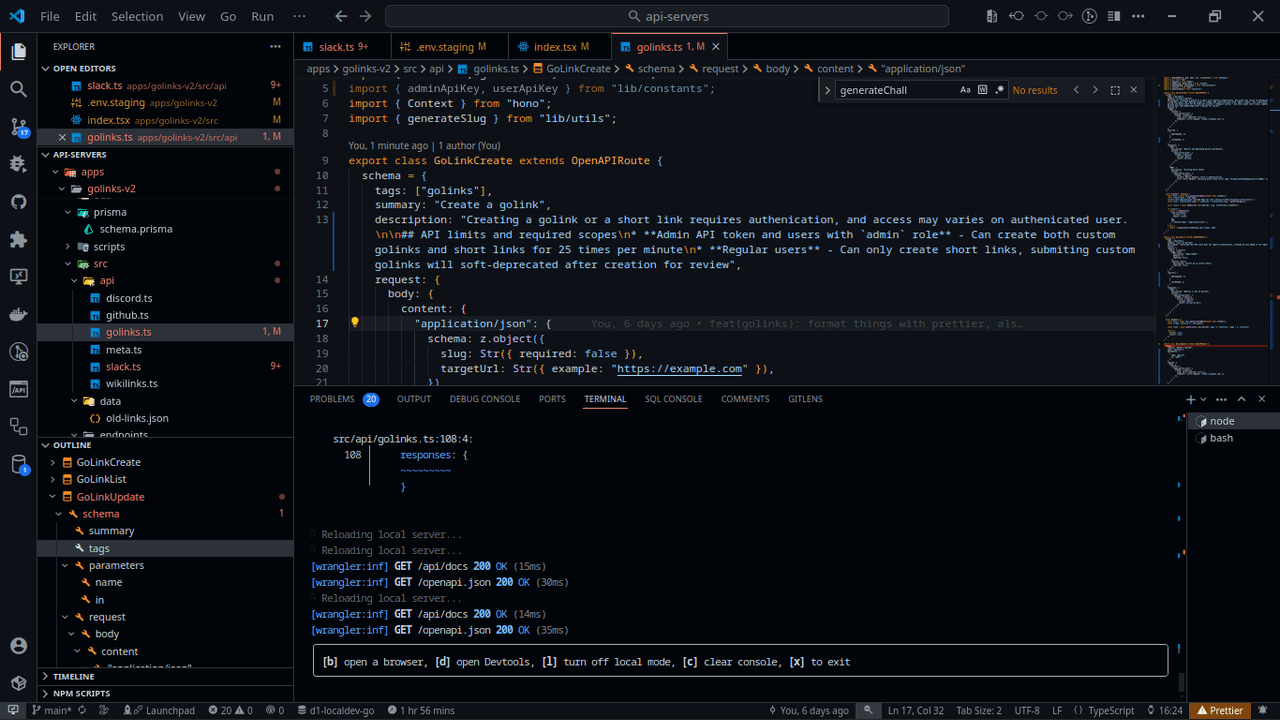Click the Prettier status bar button
The height and width of the screenshot is (720, 1280).
coord(1220,710)
